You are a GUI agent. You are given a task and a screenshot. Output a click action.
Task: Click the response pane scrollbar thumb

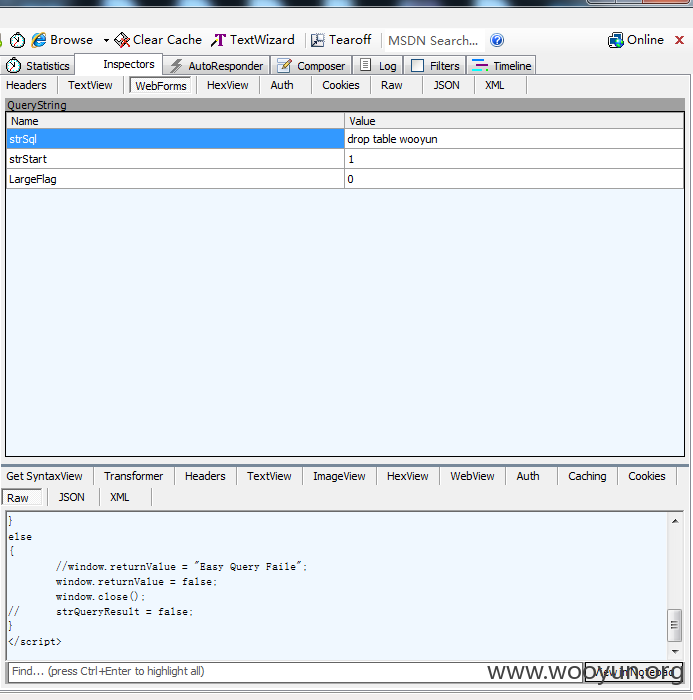tap(675, 625)
